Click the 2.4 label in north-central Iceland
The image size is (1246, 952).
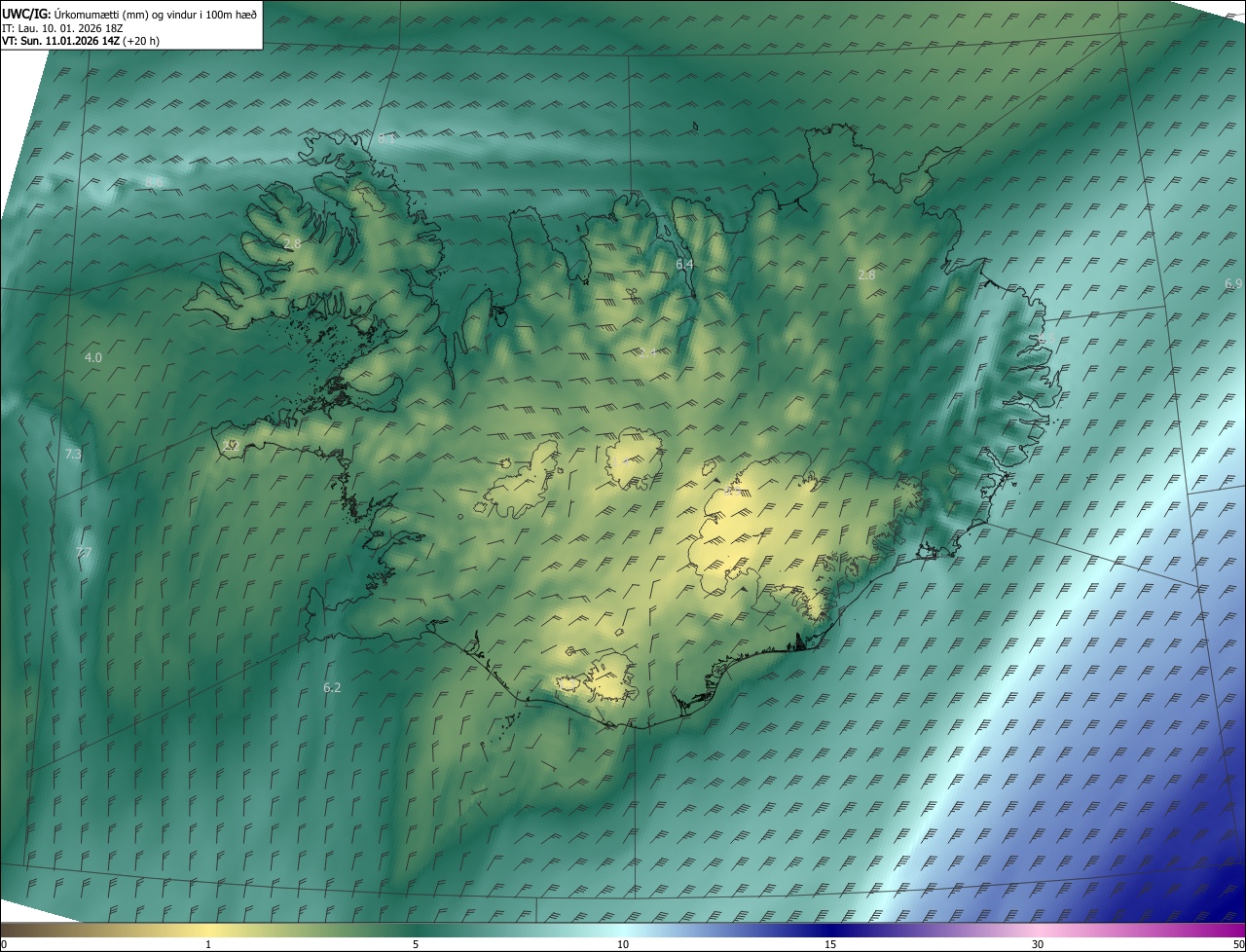(647, 352)
